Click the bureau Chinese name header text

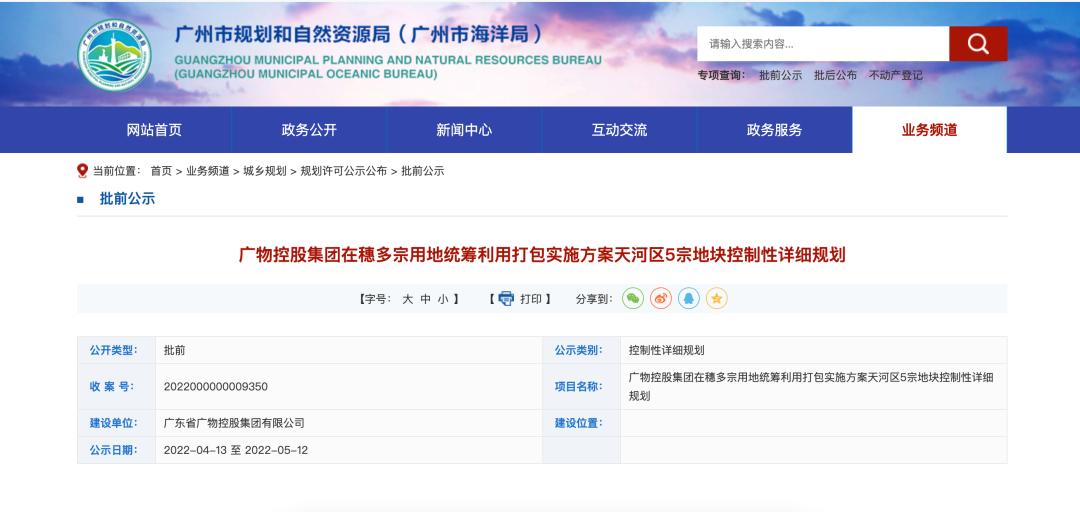pyautogui.click(x=359, y=33)
